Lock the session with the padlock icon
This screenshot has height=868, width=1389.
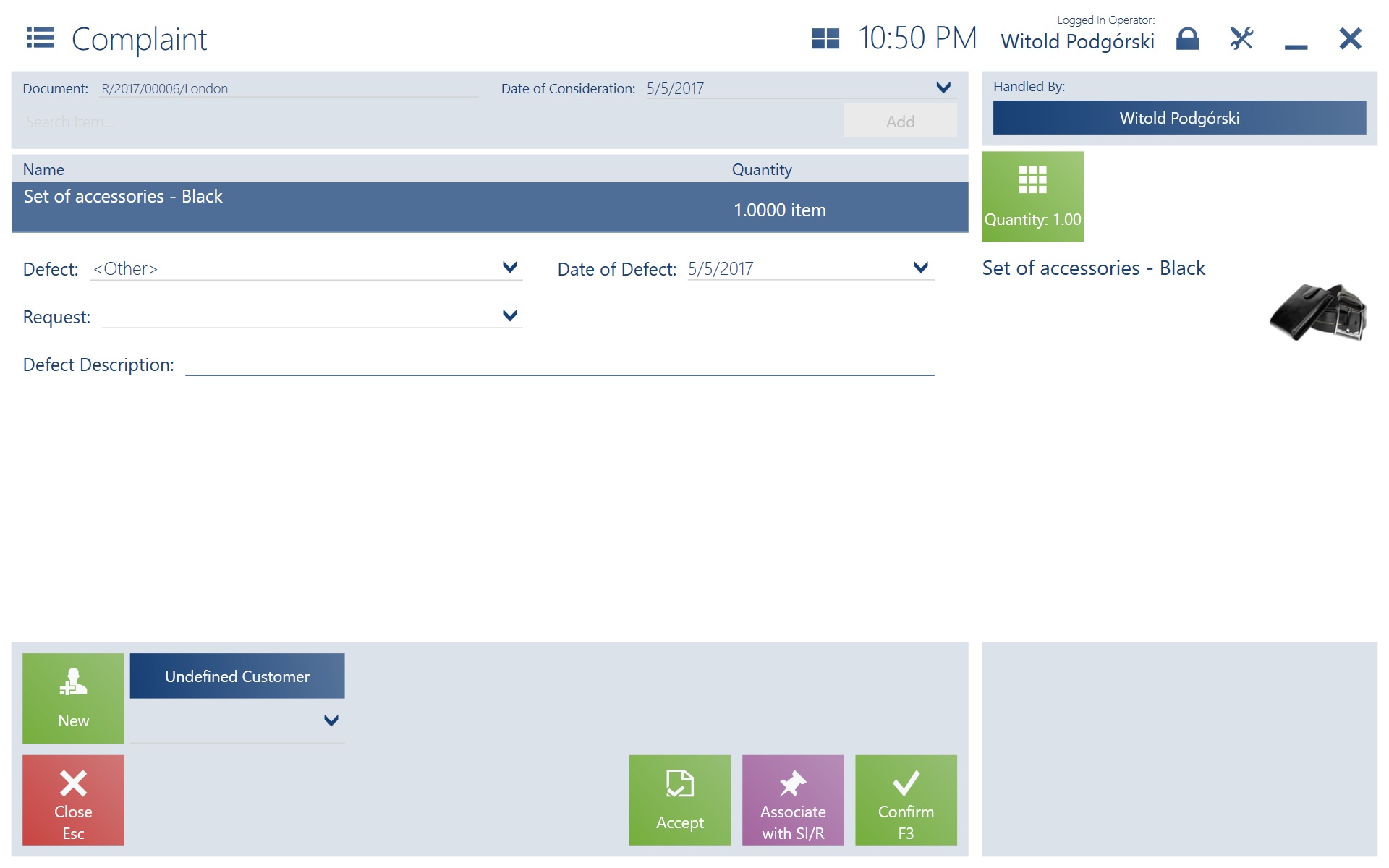tap(1187, 38)
